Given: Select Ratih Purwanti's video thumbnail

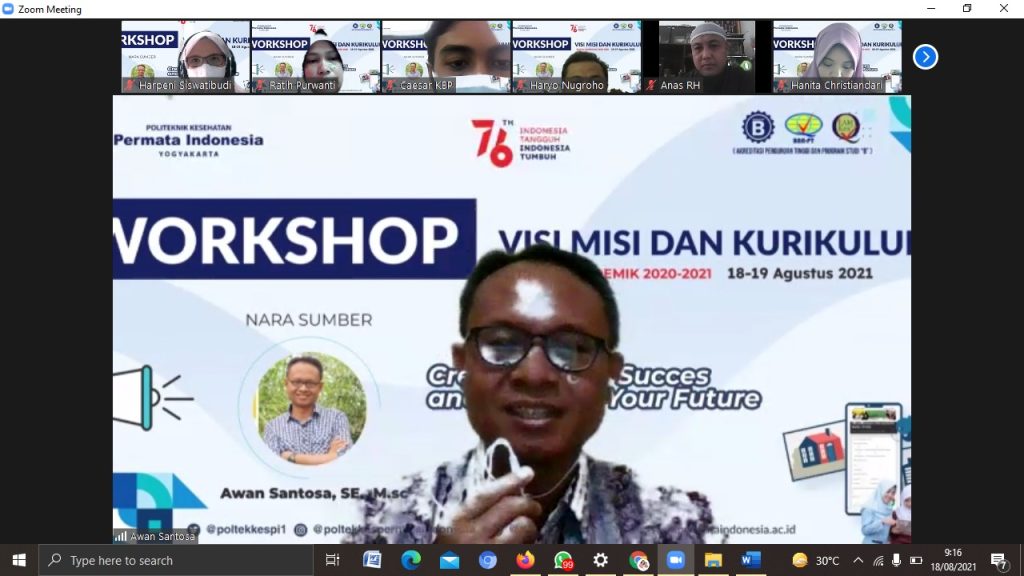Looking at the screenshot, I should (x=315, y=56).
